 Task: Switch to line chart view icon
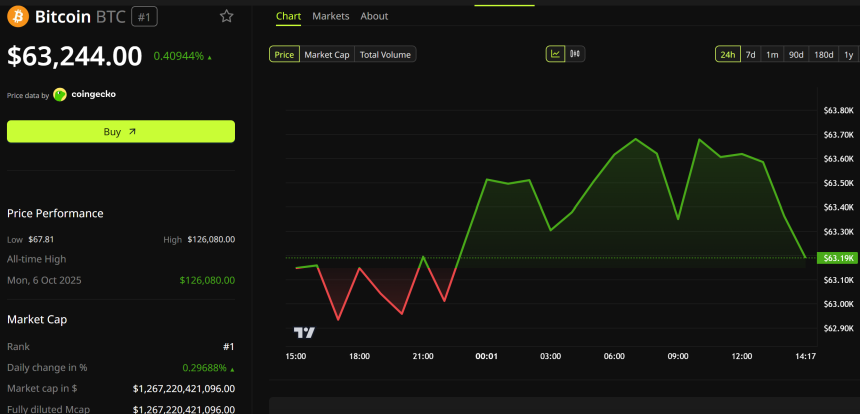(556, 54)
